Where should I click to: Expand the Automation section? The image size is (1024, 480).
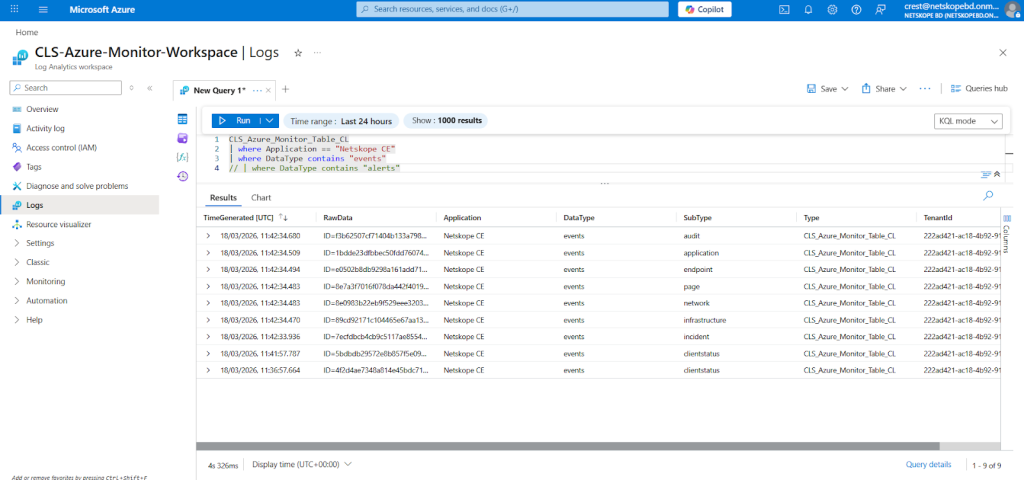coord(47,300)
